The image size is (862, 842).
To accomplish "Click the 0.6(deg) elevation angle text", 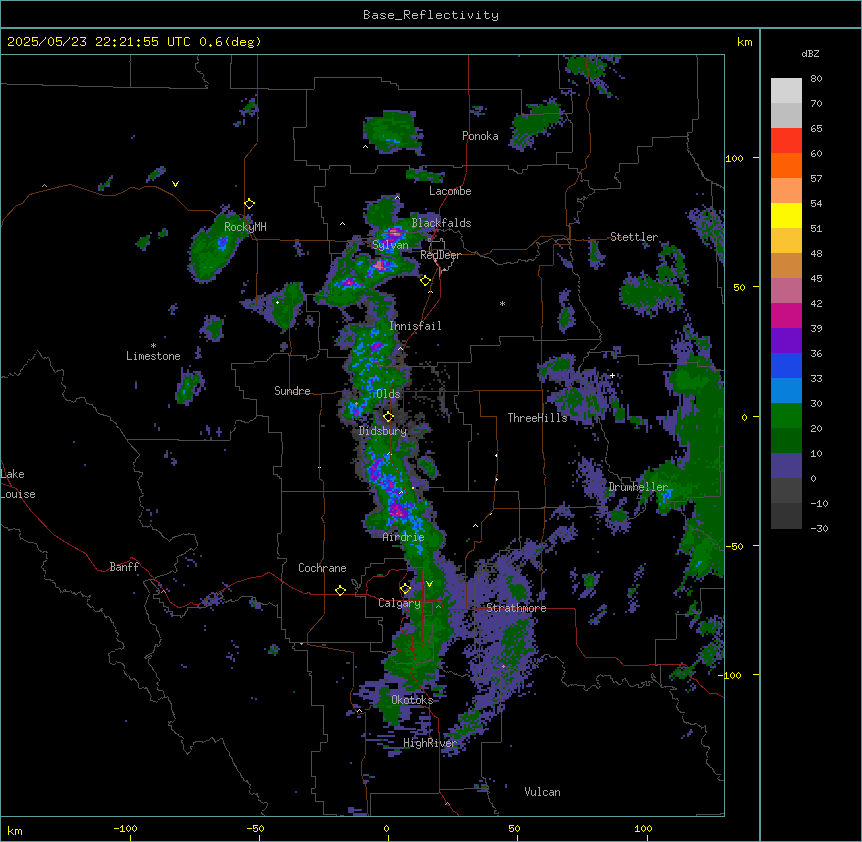I will click(x=230, y=42).
